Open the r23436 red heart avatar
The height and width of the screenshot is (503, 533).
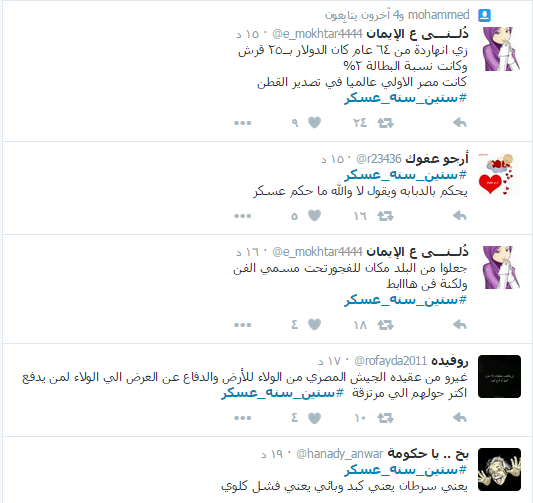pos(499,174)
